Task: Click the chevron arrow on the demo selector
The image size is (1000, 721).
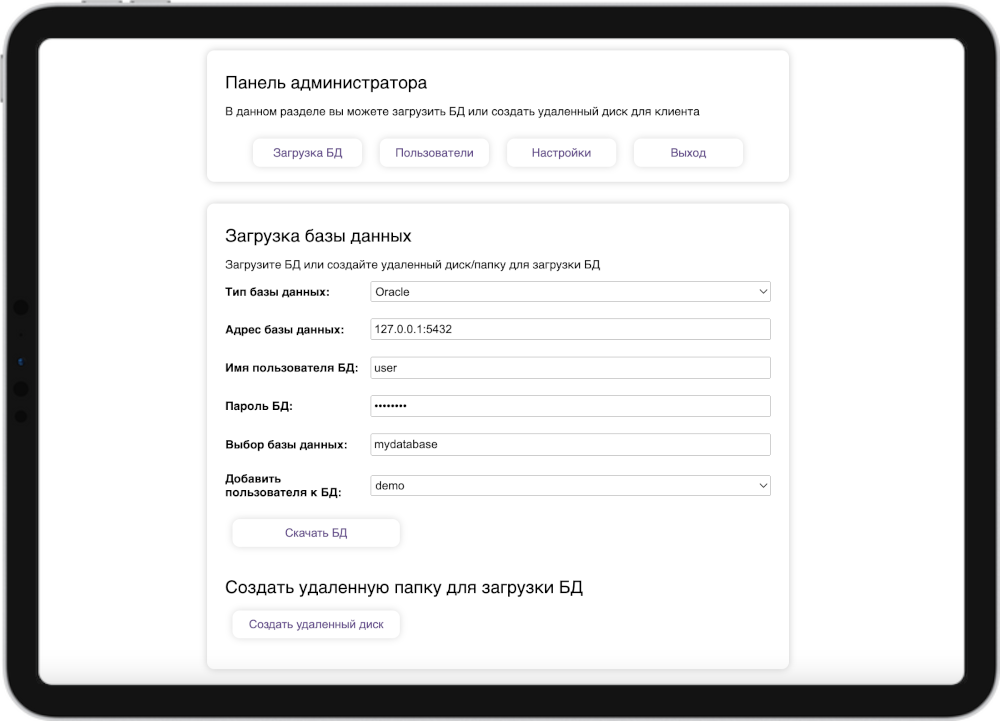Action: 763,485
